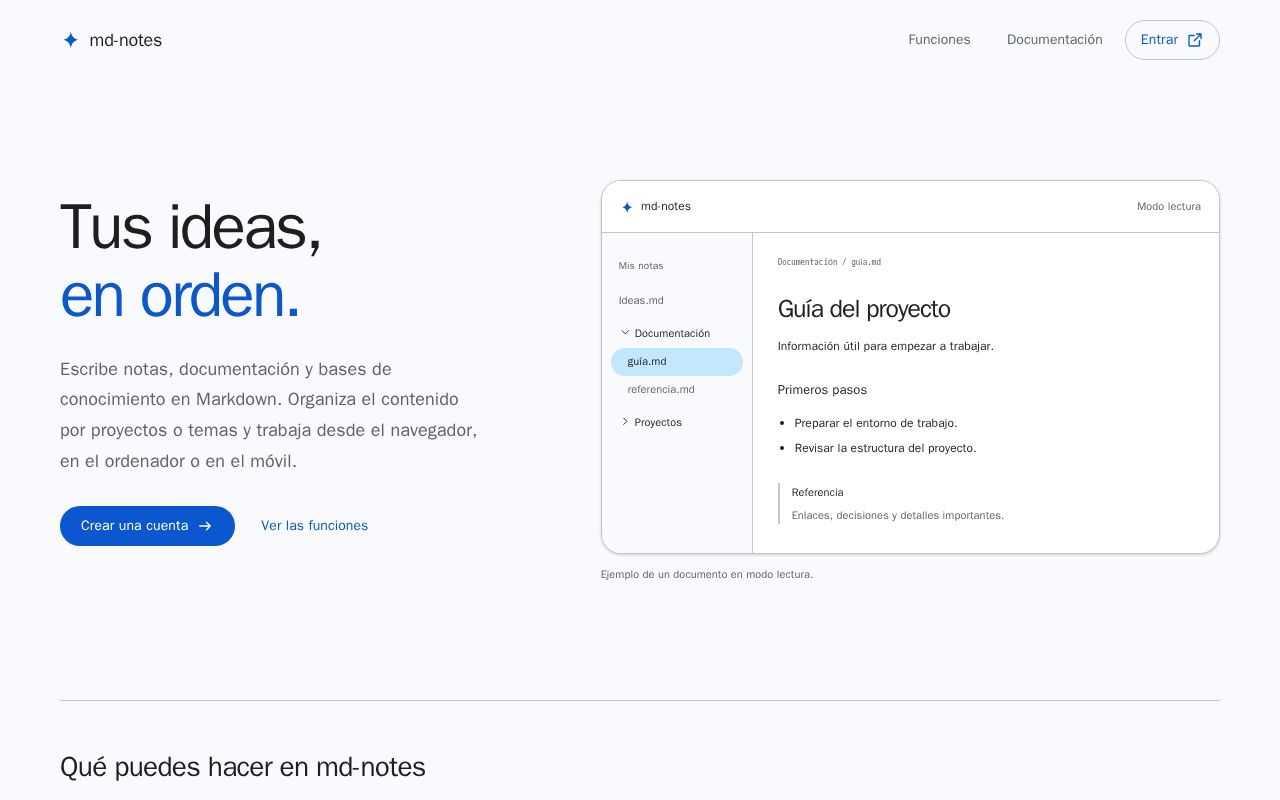Collapse the Documentación folder chevron
Image resolution: width=1280 pixels, height=800 pixels.
625,333
